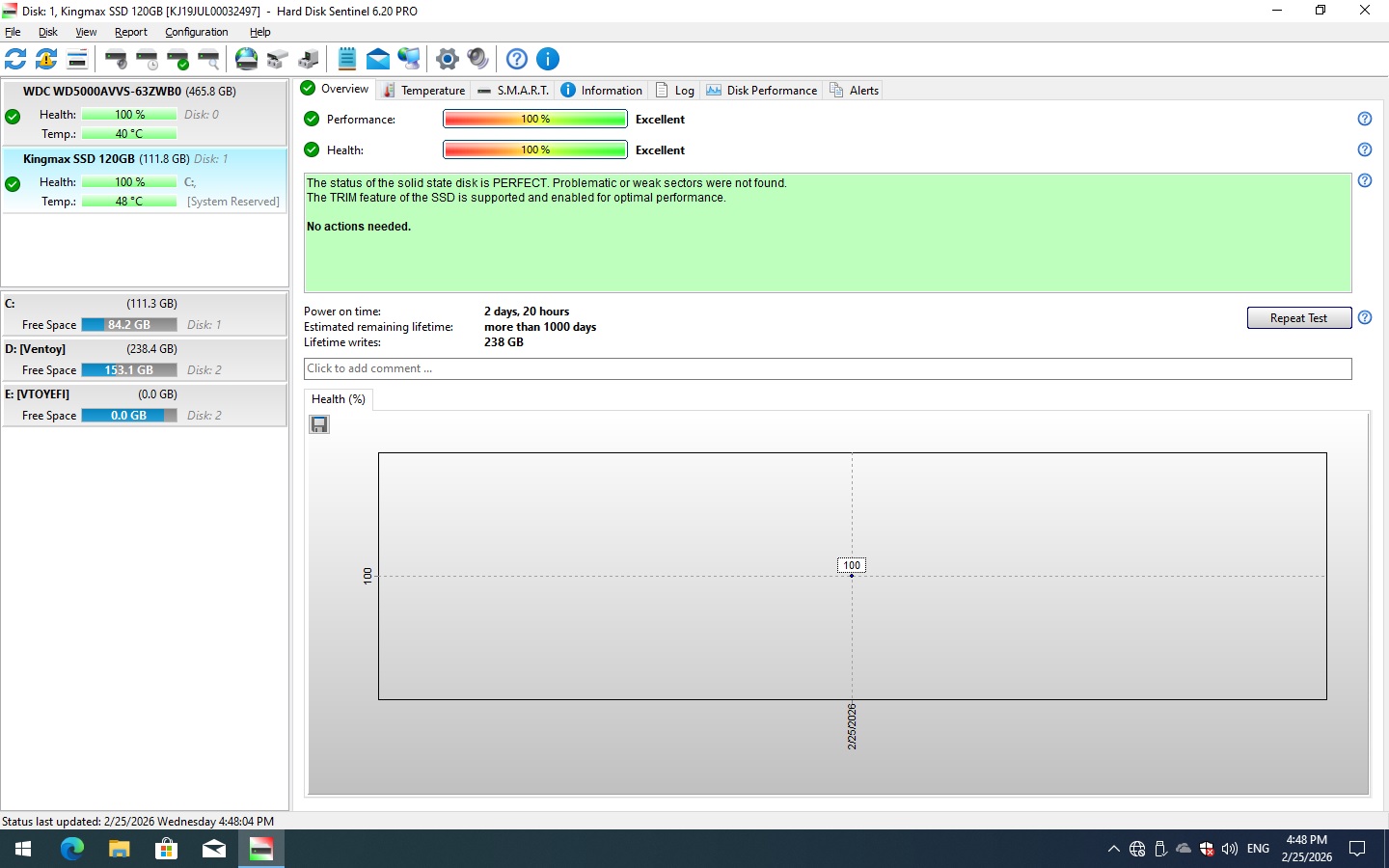Open configuration via the gear toolbar icon
The height and width of the screenshot is (868, 1389).
point(448,59)
